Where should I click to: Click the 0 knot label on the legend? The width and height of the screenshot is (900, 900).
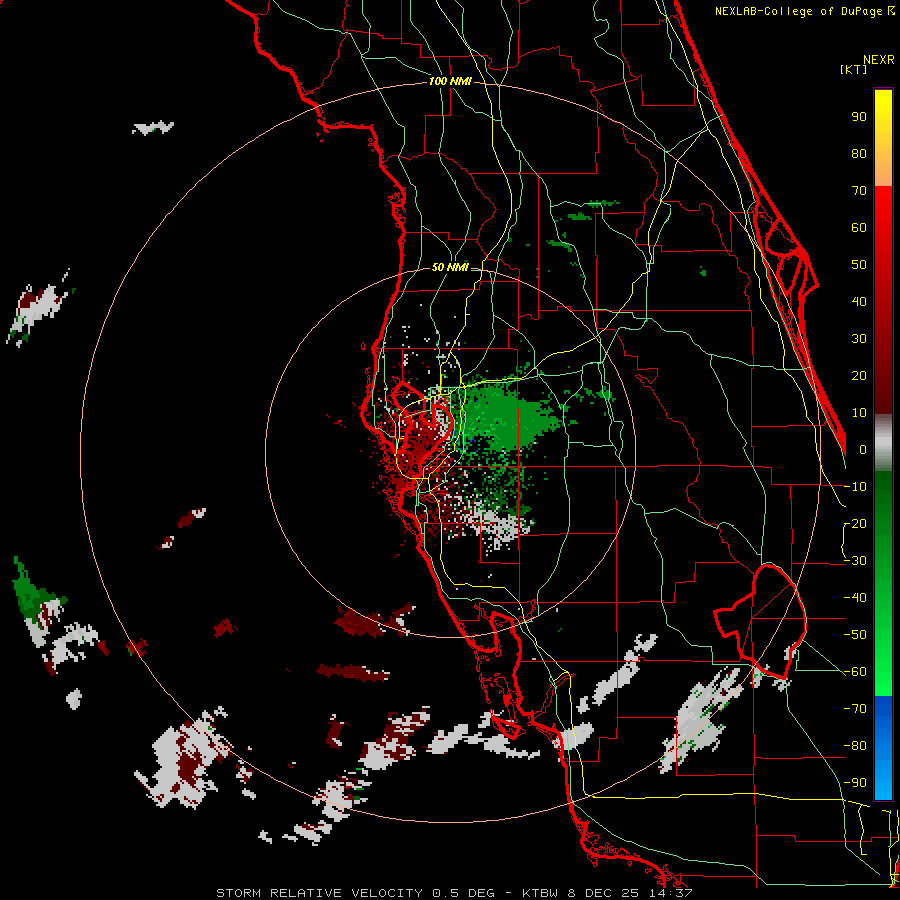pyautogui.click(x=863, y=449)
